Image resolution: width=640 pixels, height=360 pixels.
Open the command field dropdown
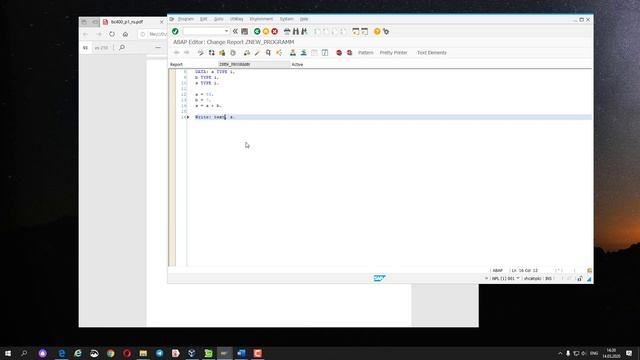coord(226,31)
